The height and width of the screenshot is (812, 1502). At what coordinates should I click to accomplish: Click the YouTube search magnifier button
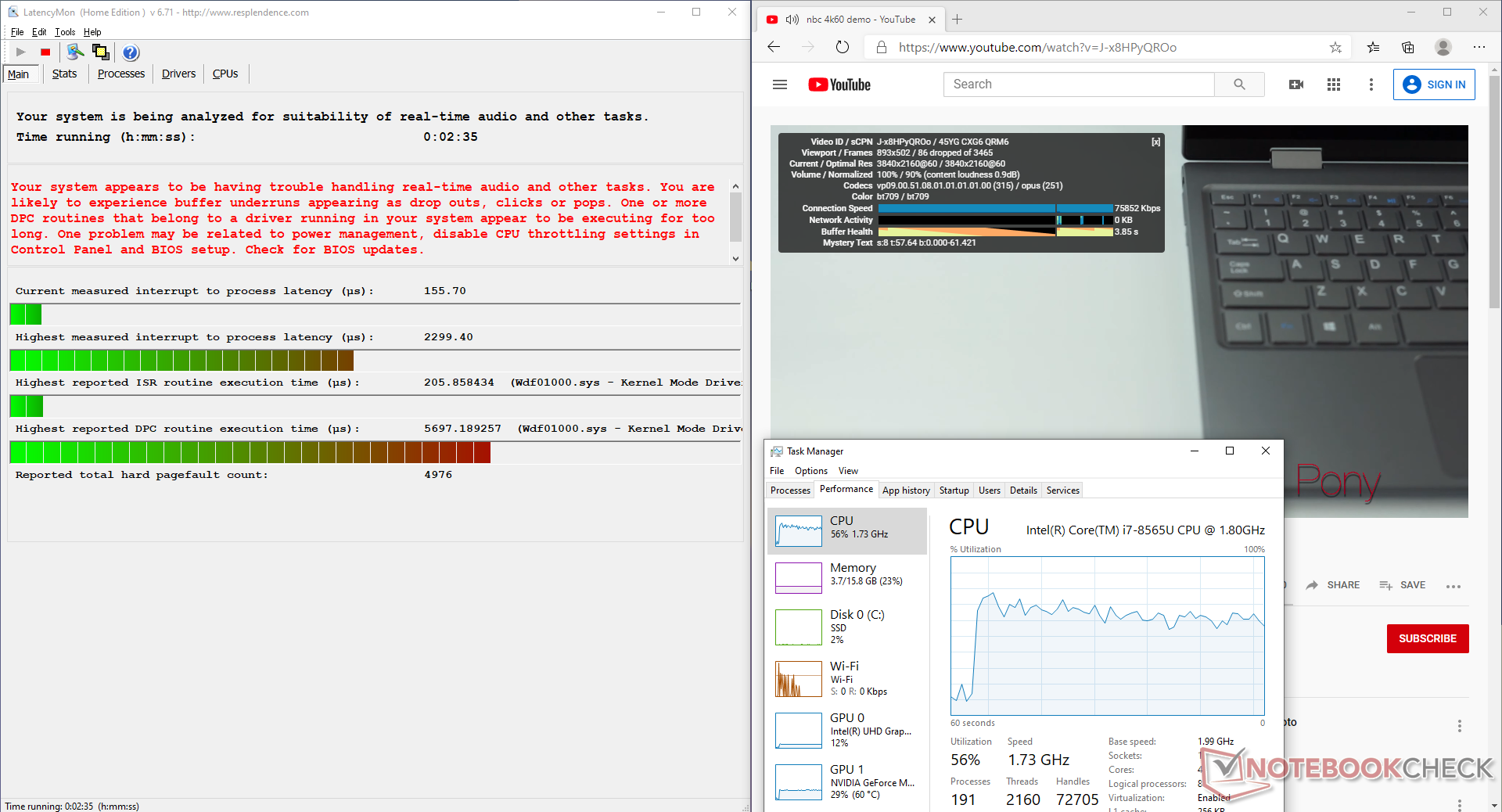[x=1239, y=84]
